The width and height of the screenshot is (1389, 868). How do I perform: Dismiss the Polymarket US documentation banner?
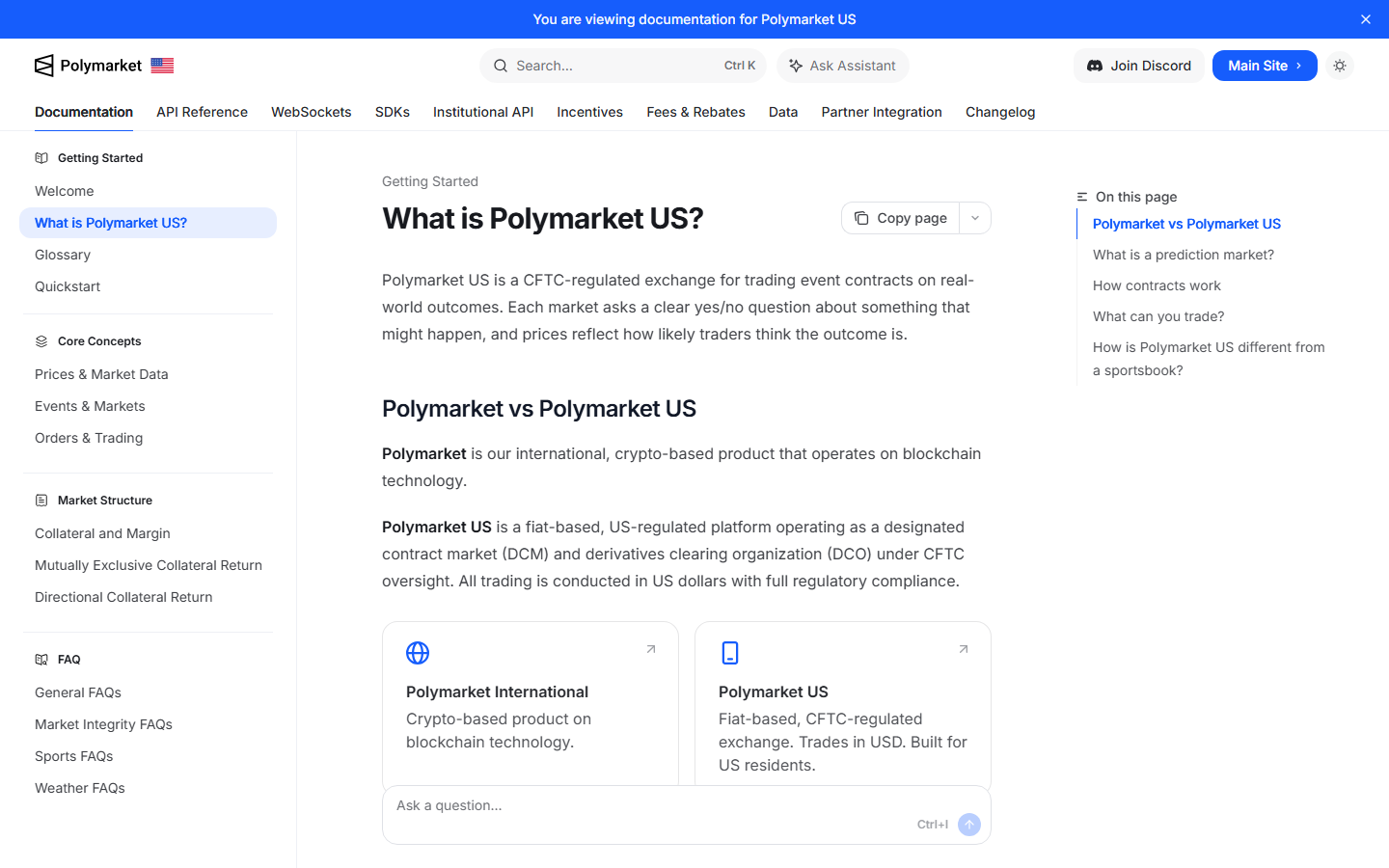point(1366,19)
